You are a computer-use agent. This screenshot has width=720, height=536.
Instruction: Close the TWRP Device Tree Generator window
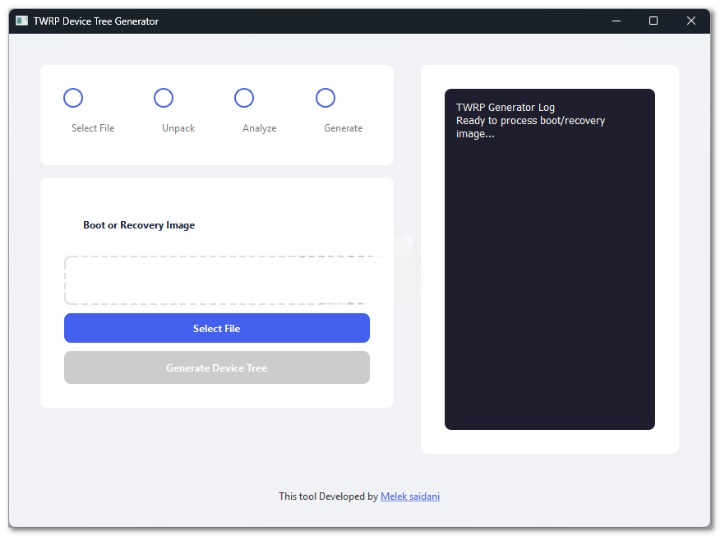[691, 21]
